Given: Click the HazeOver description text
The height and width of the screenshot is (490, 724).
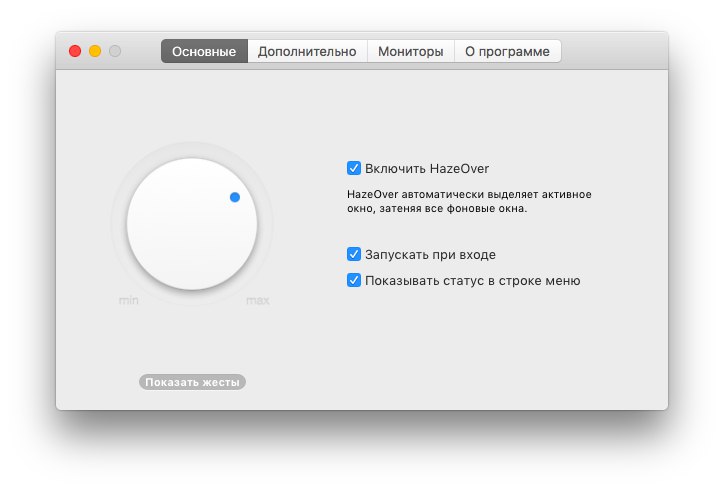Looking at the screenshot, I should pyautogui.click(x=469, y=201).
